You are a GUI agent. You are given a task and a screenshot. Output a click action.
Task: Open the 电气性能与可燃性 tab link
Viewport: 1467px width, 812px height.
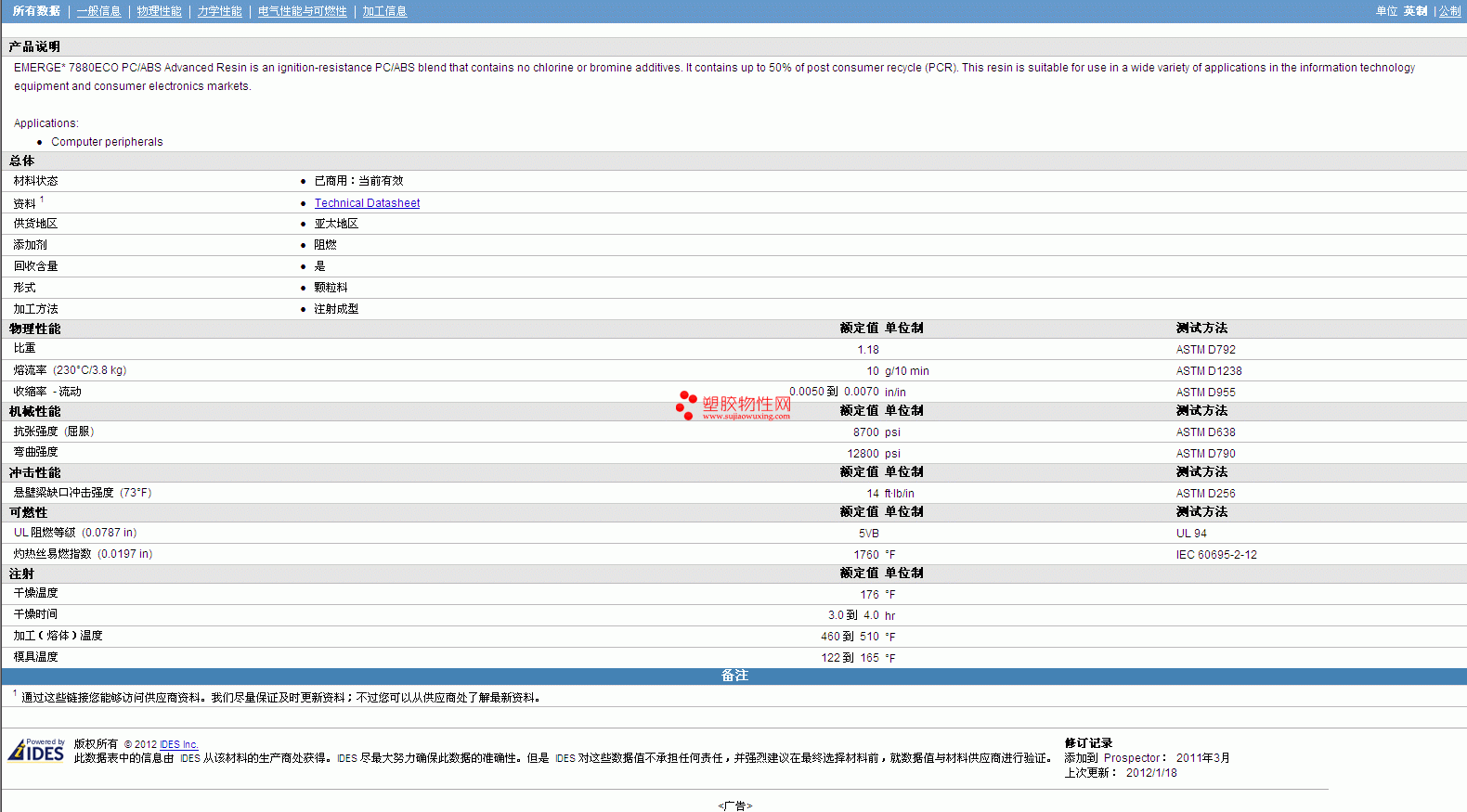[x=303, y=11]
